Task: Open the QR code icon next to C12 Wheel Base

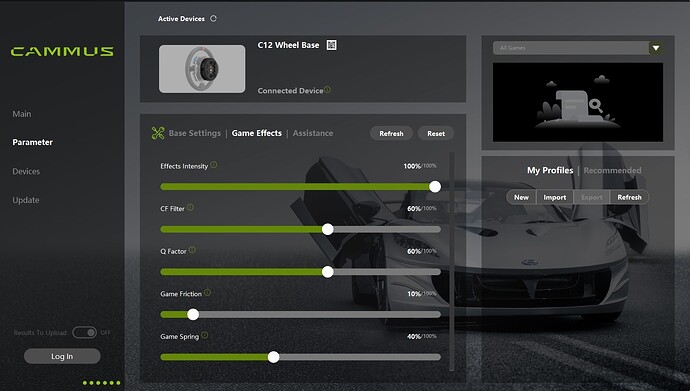Action: [x=331, y=45]
